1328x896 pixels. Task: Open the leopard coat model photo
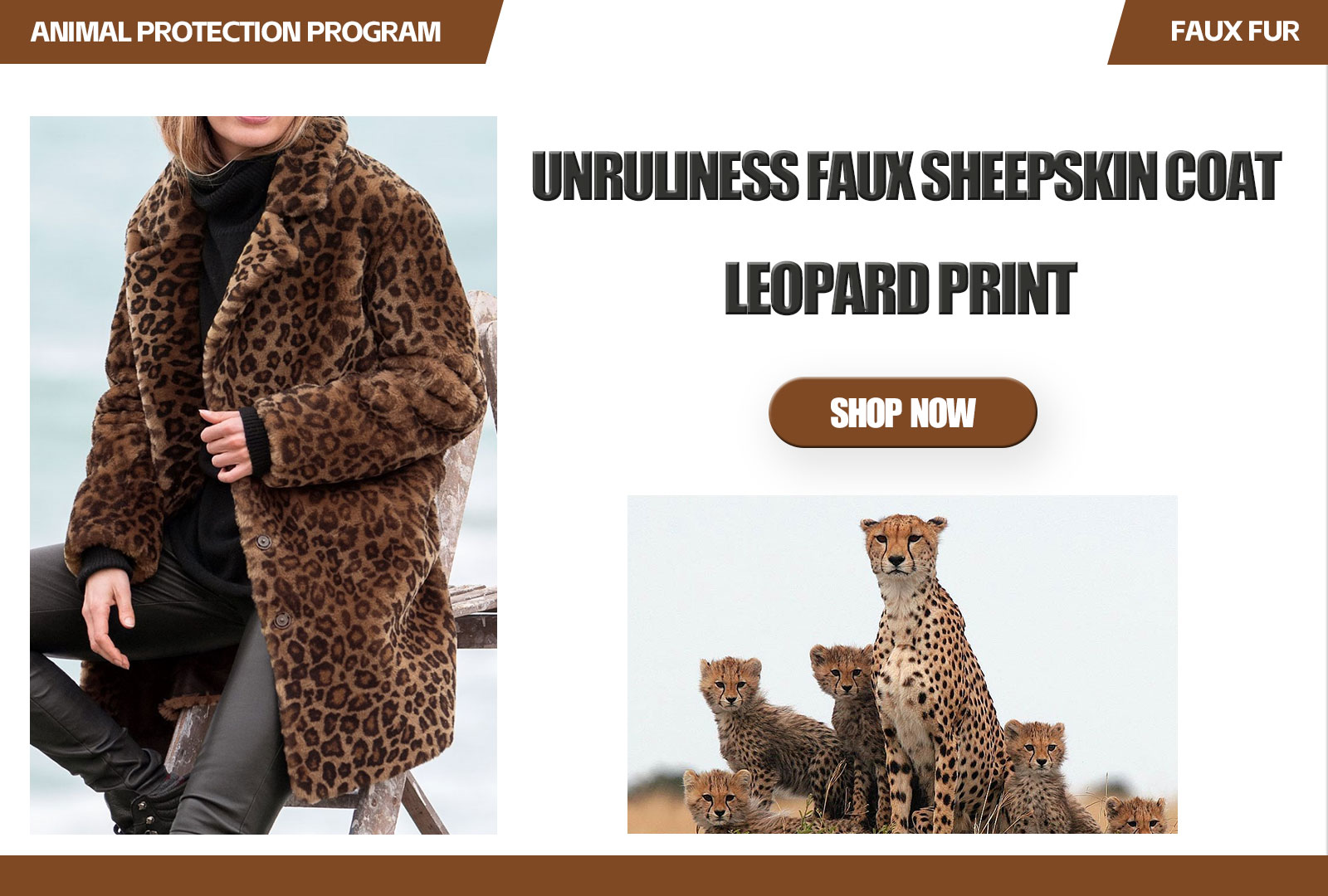click(263, 475)
